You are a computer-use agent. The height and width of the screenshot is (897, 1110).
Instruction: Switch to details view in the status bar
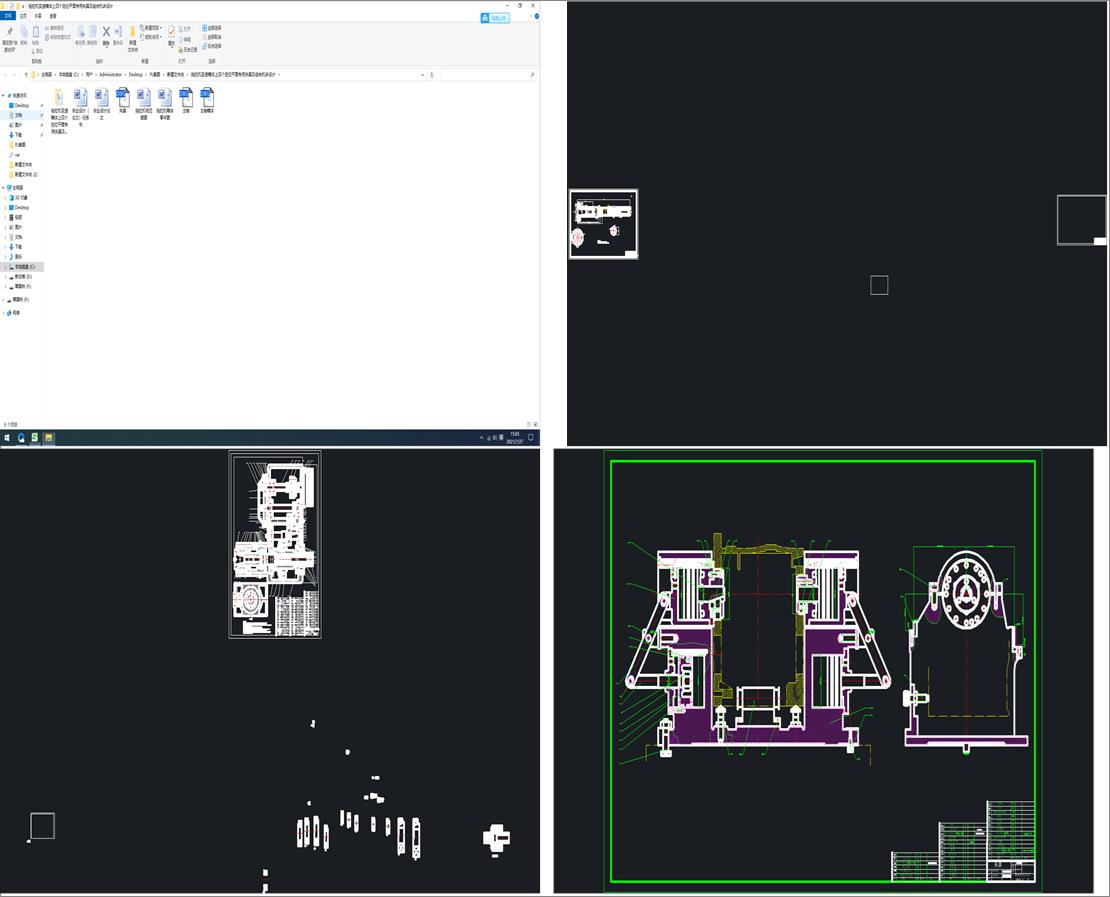tap(530, 424)
